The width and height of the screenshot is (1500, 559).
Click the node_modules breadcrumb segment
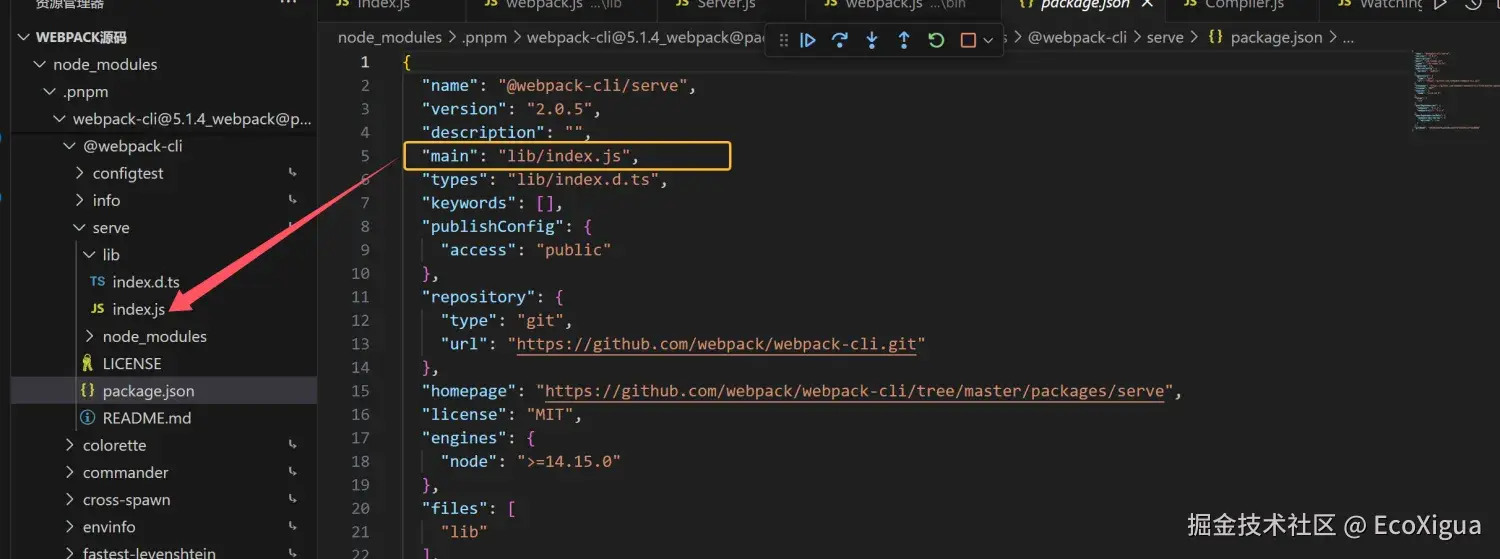point(390,38)
